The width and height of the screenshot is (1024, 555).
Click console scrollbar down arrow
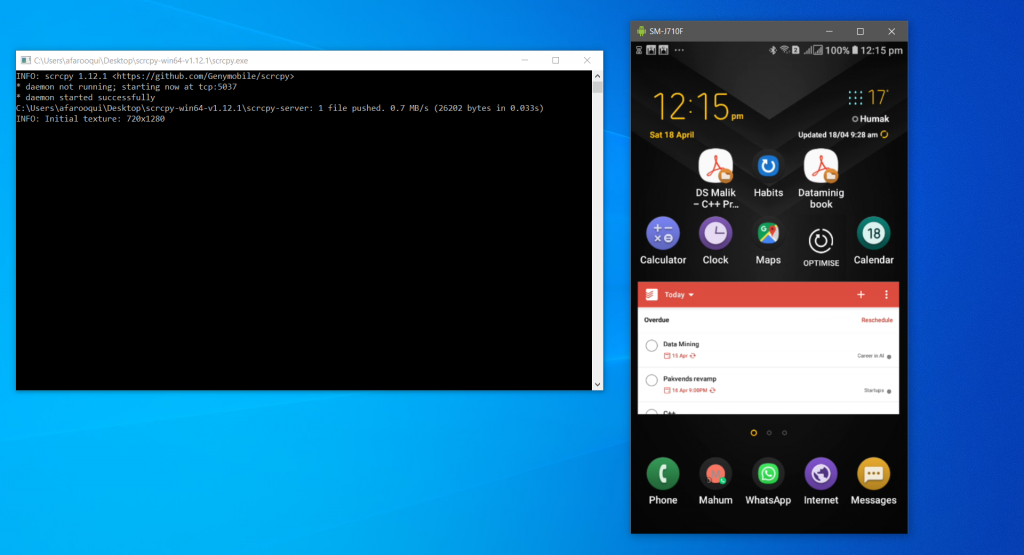tap(598, 385)
